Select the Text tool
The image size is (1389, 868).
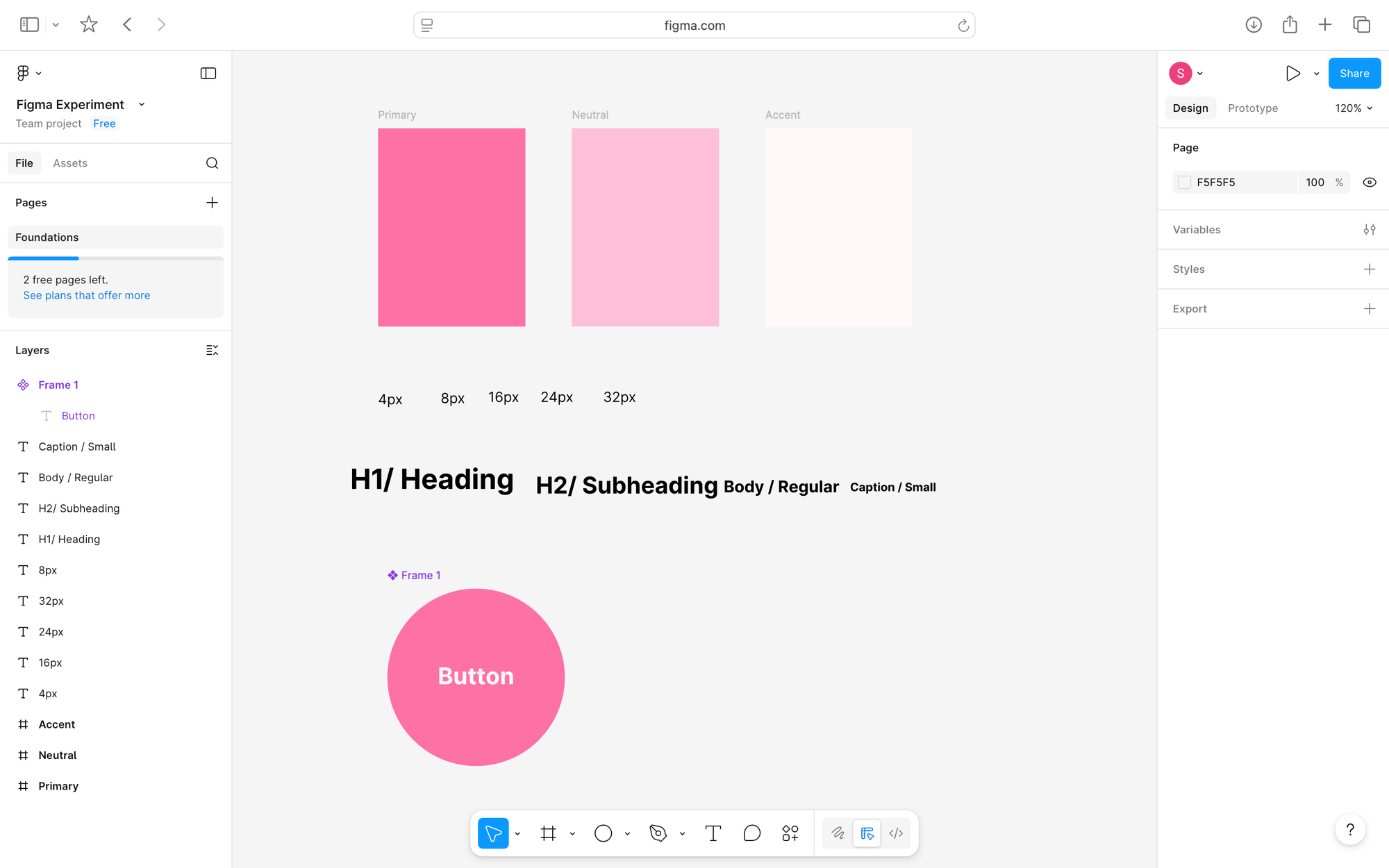[x=713, y=833]
